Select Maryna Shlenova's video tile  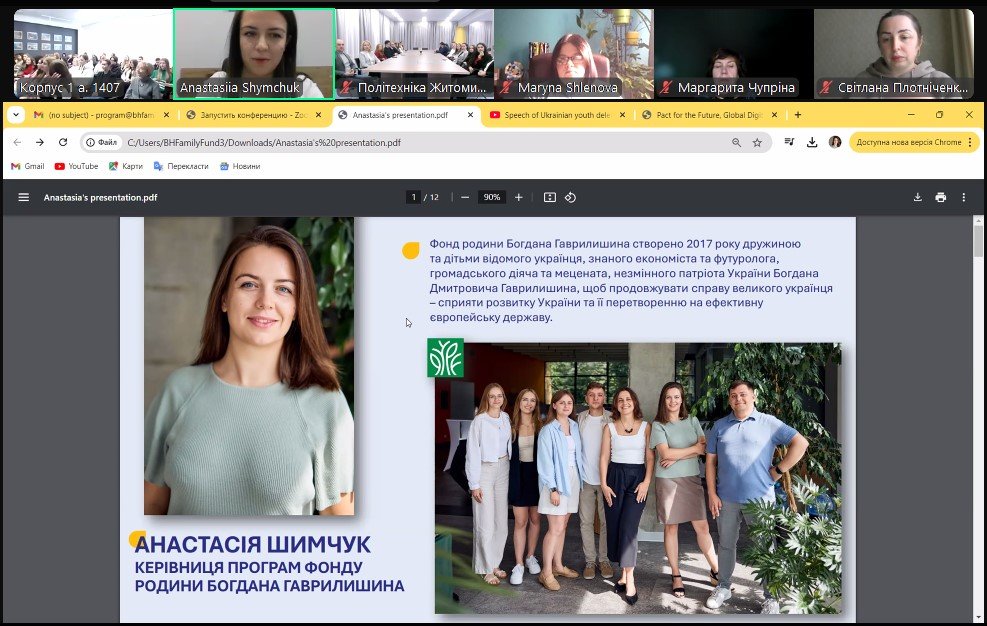coord(574,54)
